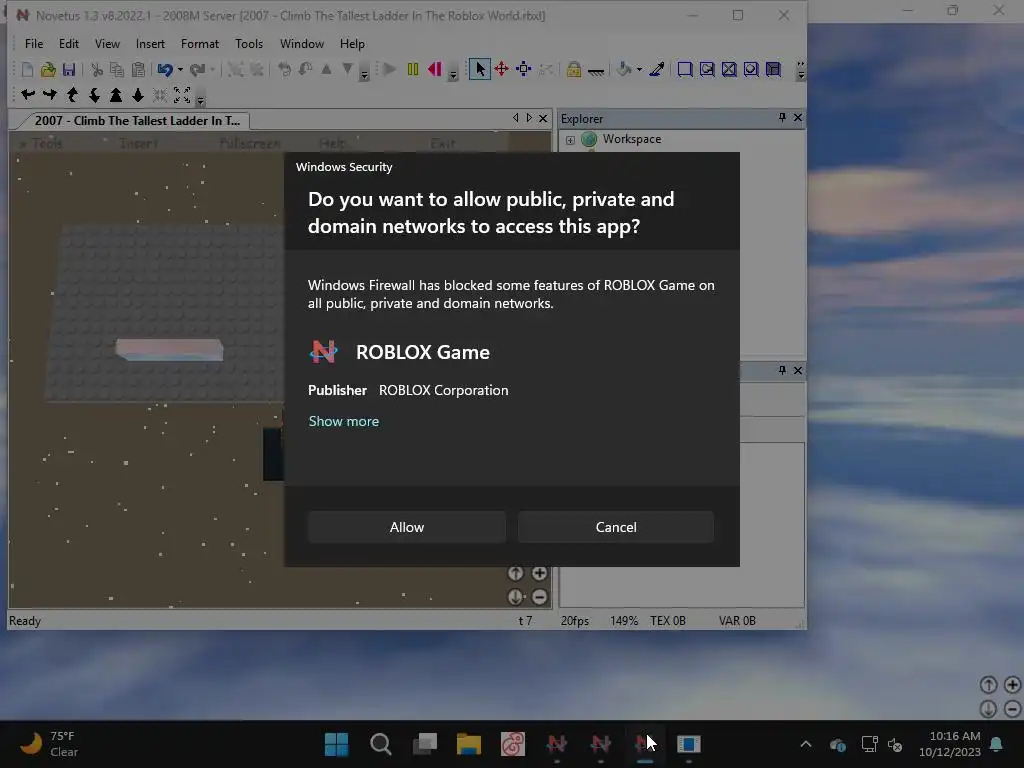Open the Help menu
Viewport: 1024px width, 768px height.
pyautogui.click(x=352, y=44)
